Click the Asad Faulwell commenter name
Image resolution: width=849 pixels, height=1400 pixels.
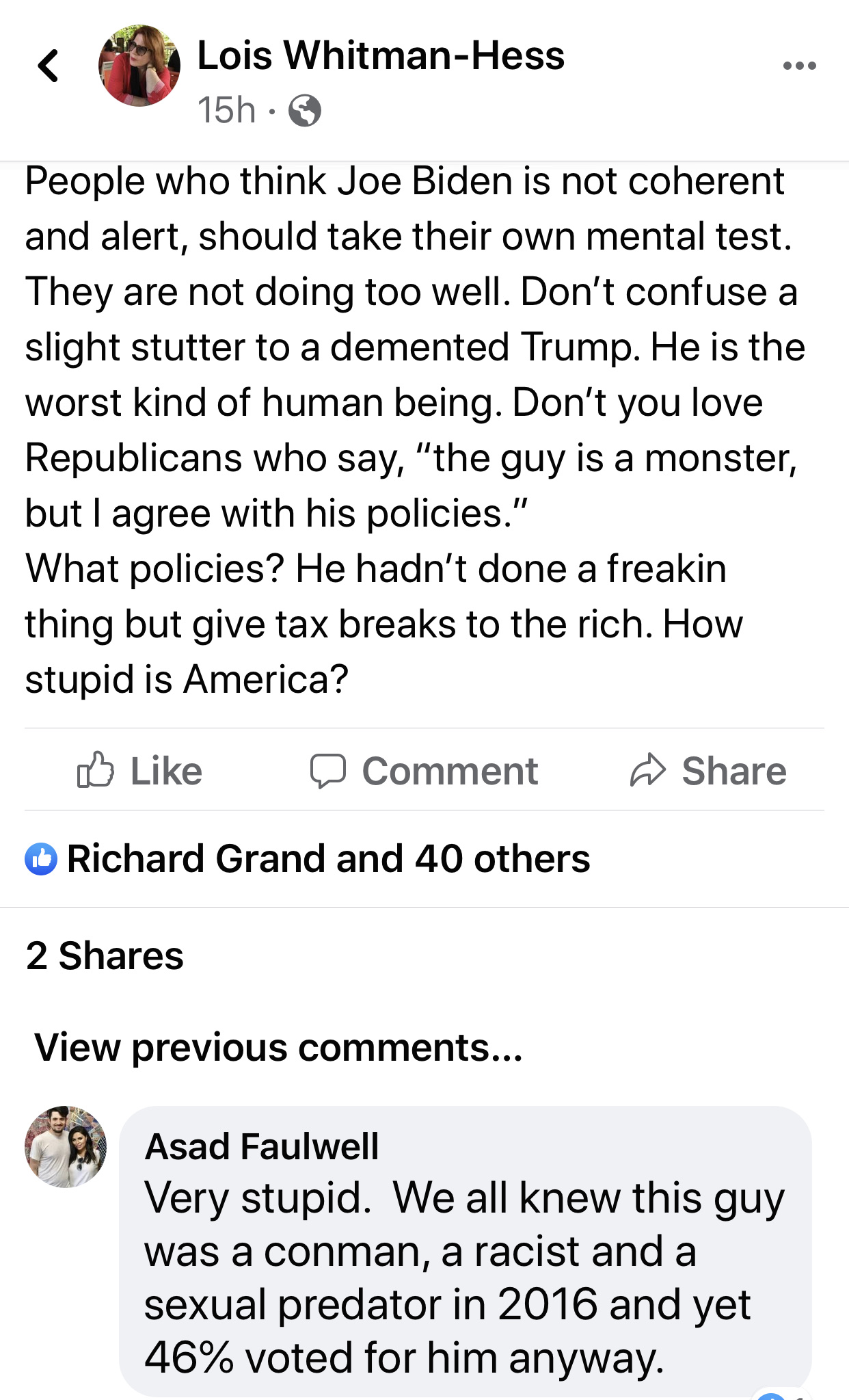tap(262, 1146)
